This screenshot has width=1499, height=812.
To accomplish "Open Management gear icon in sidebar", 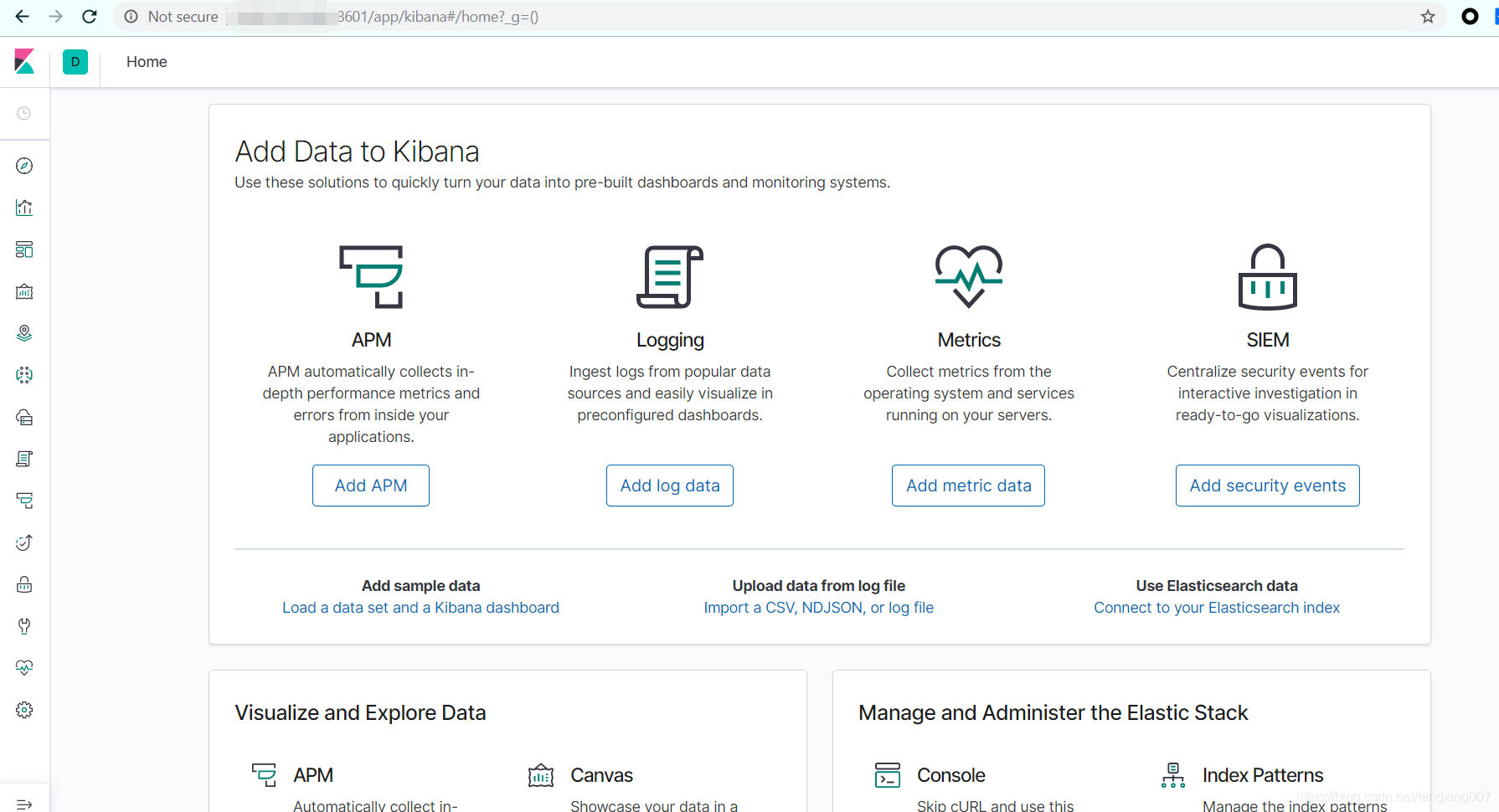I will point(24,710).
